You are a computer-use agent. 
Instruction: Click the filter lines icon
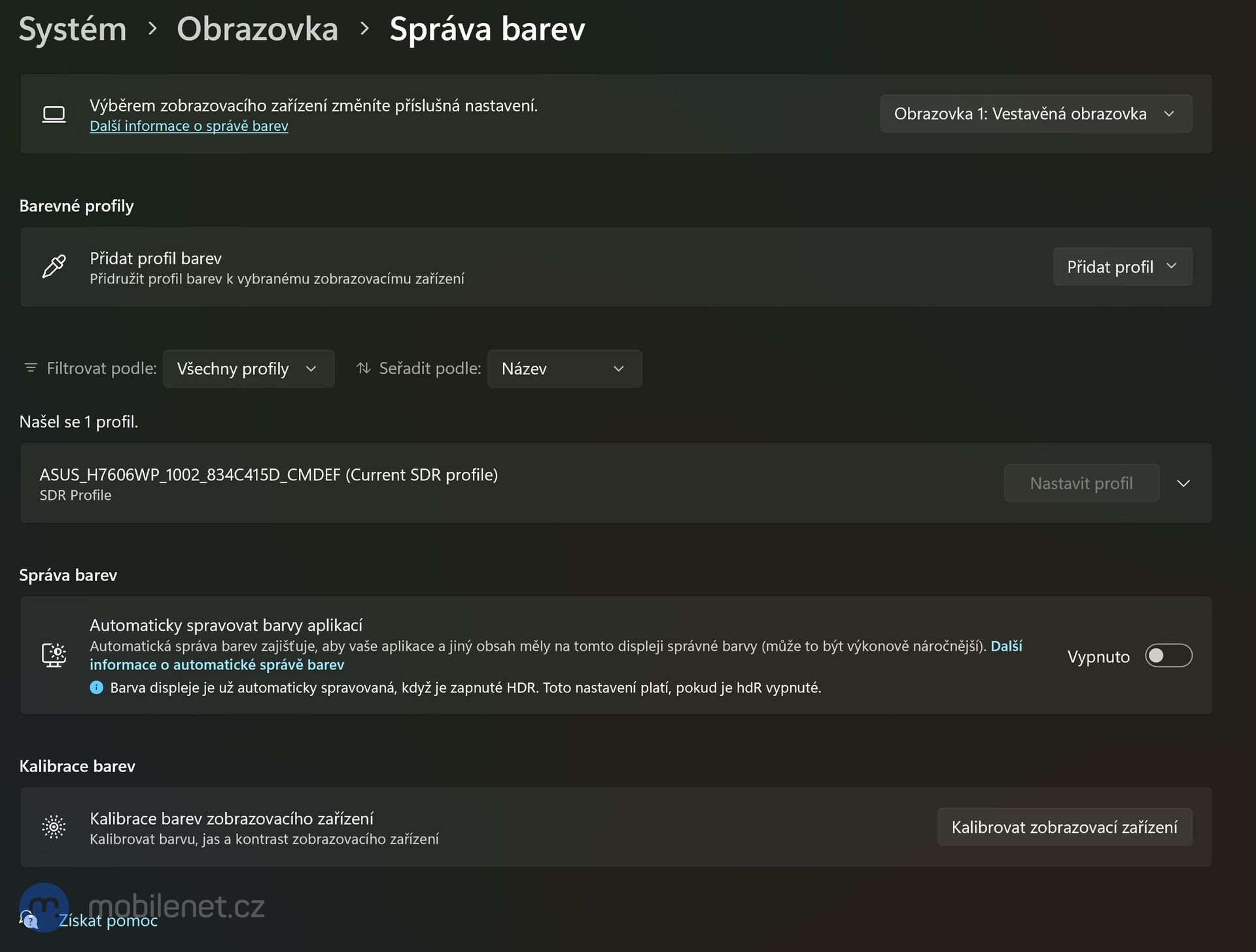click(x=30, y=368)
